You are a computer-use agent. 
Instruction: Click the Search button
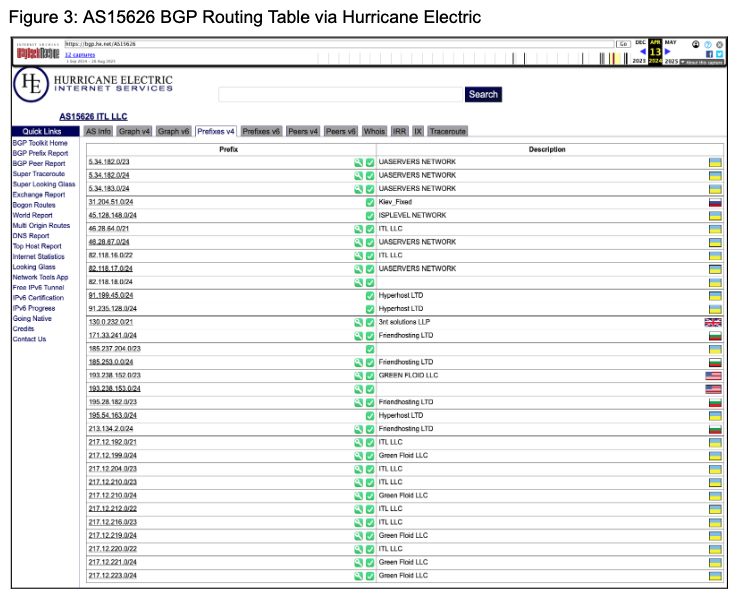click(483, 94)
